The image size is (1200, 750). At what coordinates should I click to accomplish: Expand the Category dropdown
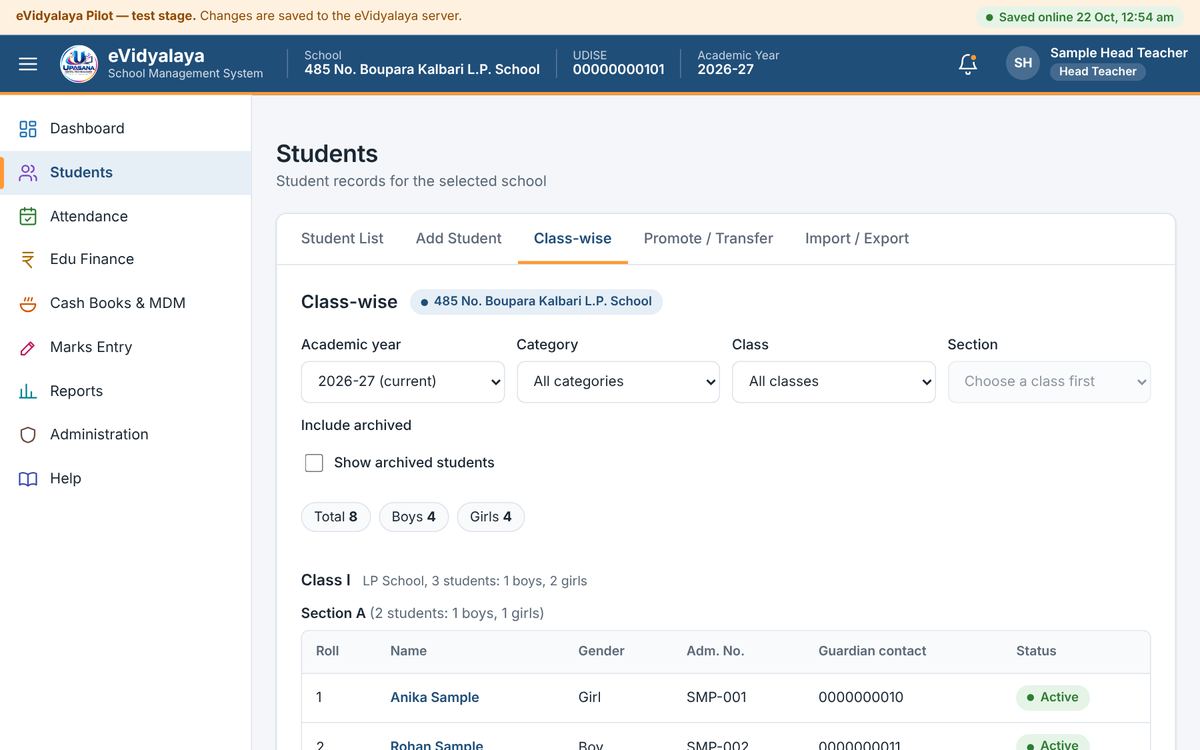pyautogui.click(x=618, y=382)
